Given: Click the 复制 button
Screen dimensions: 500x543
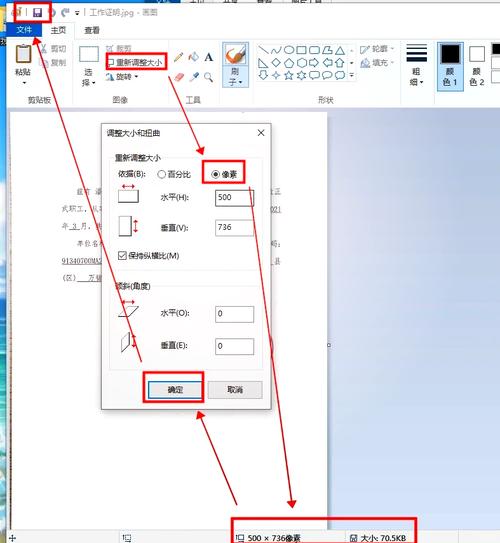Looking at the screenshot, I should (x=53, y=63).
